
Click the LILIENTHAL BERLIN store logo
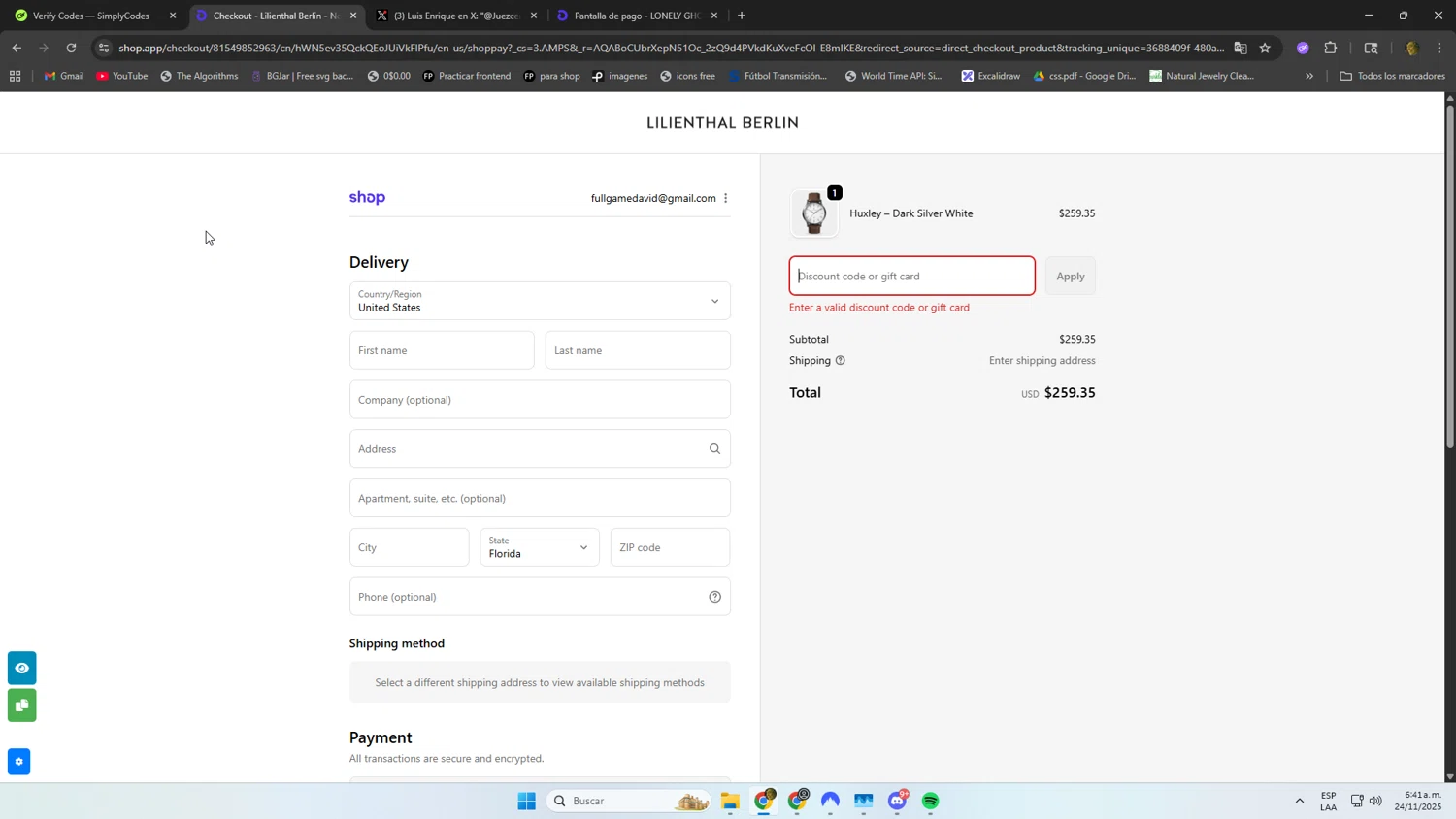[x=722, y=123]
